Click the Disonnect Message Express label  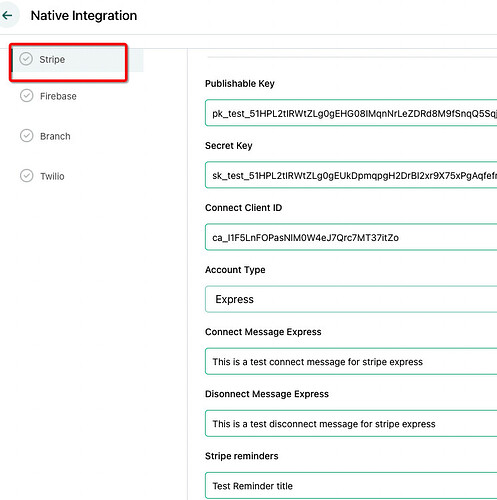[267, 394]
